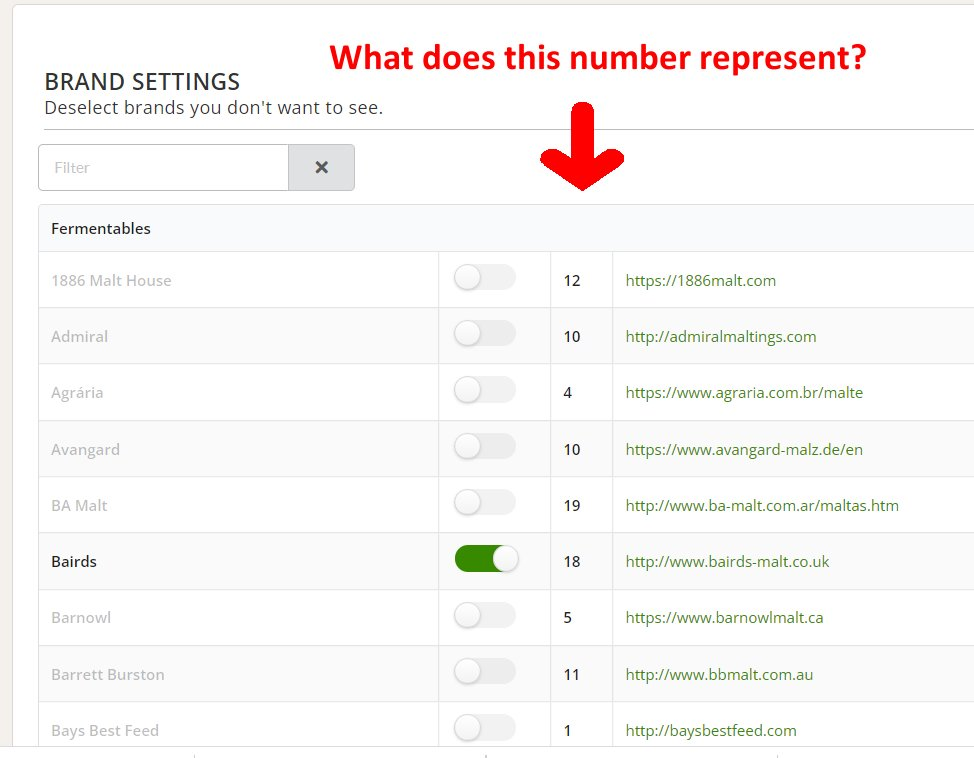This screenshot has height=758, width=974.
Task: Visit the admiralmaltings.com link
Action: pyautogui.click(x=720, y=337)
